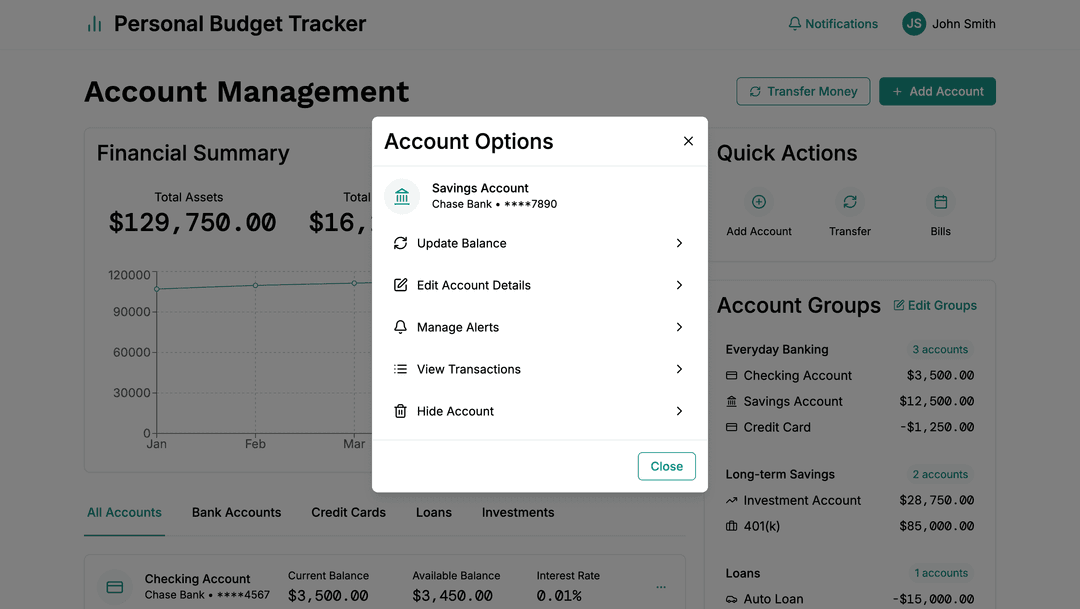Select the View Transactions list icon
This screenshot has width=1080, height=609.
tap(401, 369)
